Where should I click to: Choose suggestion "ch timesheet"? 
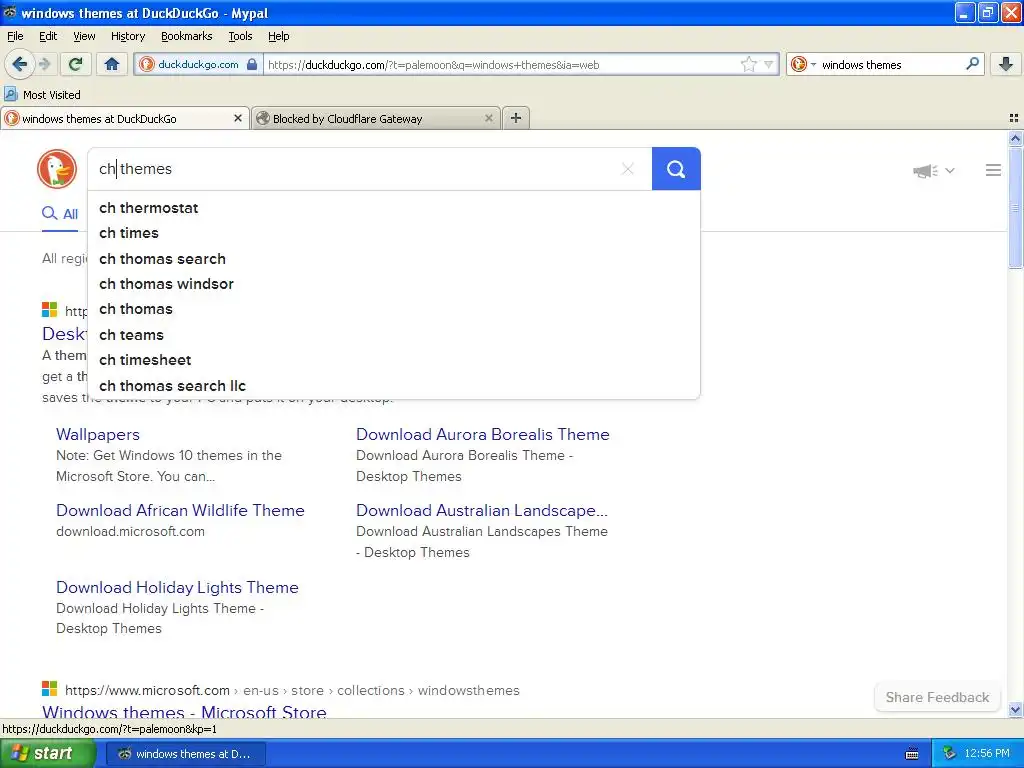point(394,360)
